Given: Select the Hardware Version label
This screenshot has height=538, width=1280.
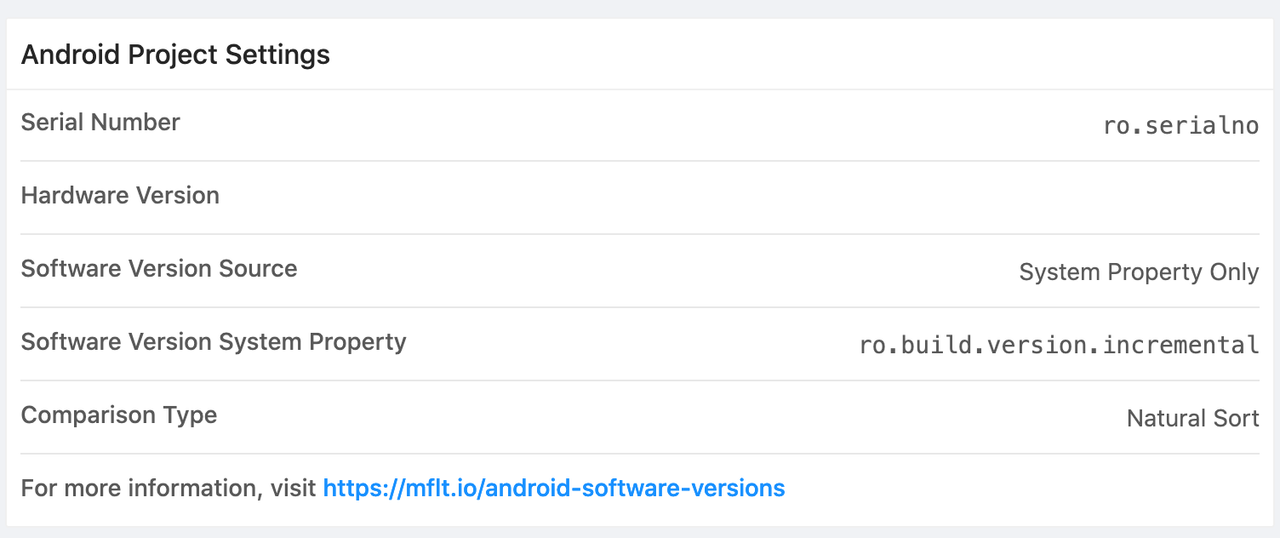Looking at the screenshot, I should [x=120, y=196].
